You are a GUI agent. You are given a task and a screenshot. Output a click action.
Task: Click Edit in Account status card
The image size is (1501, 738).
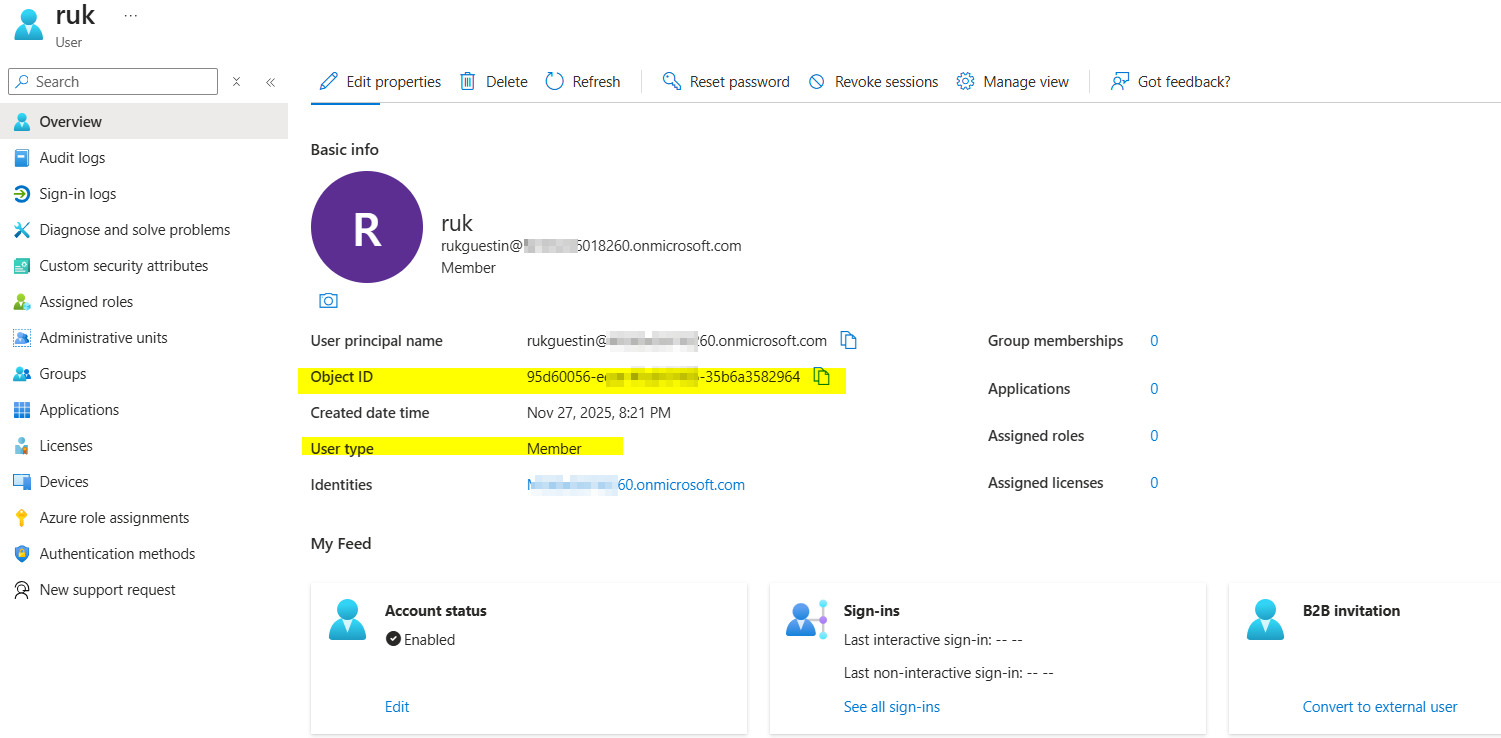pos(397,706)
